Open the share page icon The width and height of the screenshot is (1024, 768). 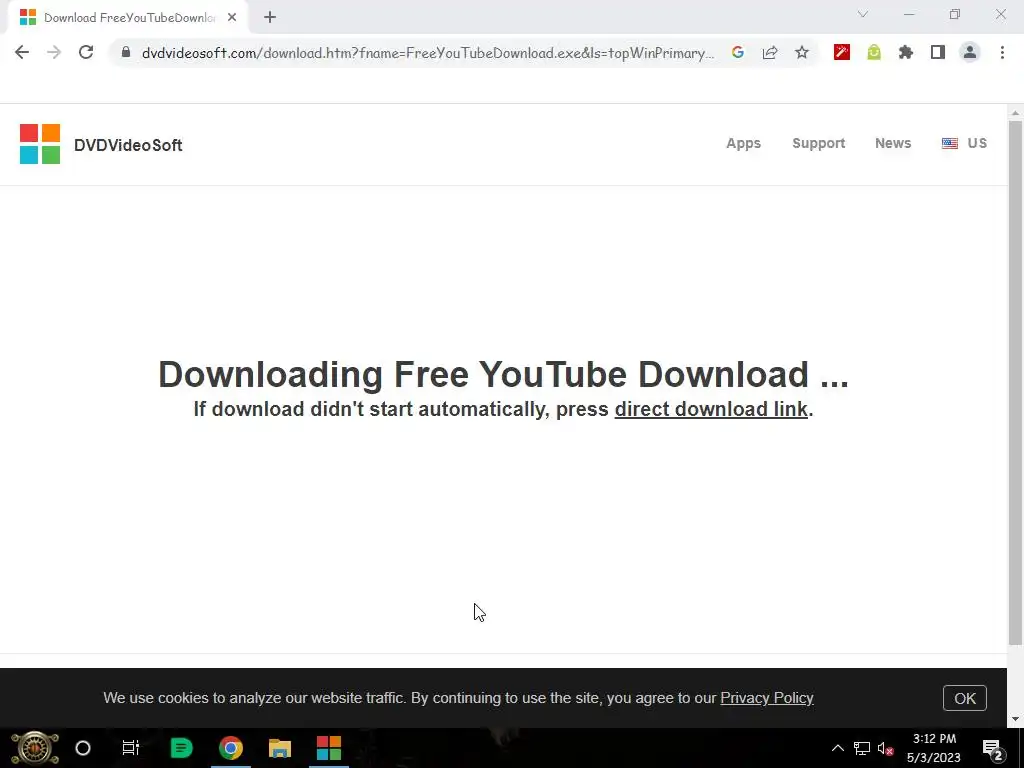(769, 52)
